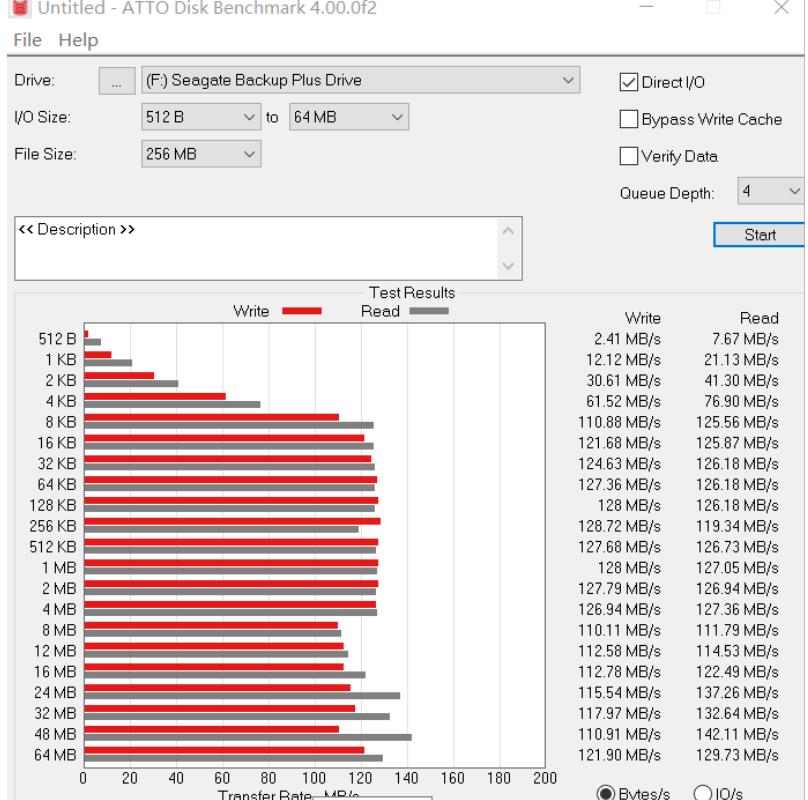Open the I/O Size minimum 512 B dropdown
Image resolution: width=808 pixels, height=800 pixels.
(x=201, y=117)
